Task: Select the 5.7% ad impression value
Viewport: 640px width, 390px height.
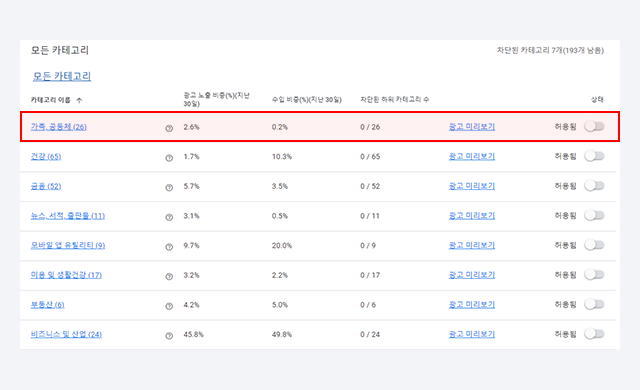Action: click(x=191, y=186)
